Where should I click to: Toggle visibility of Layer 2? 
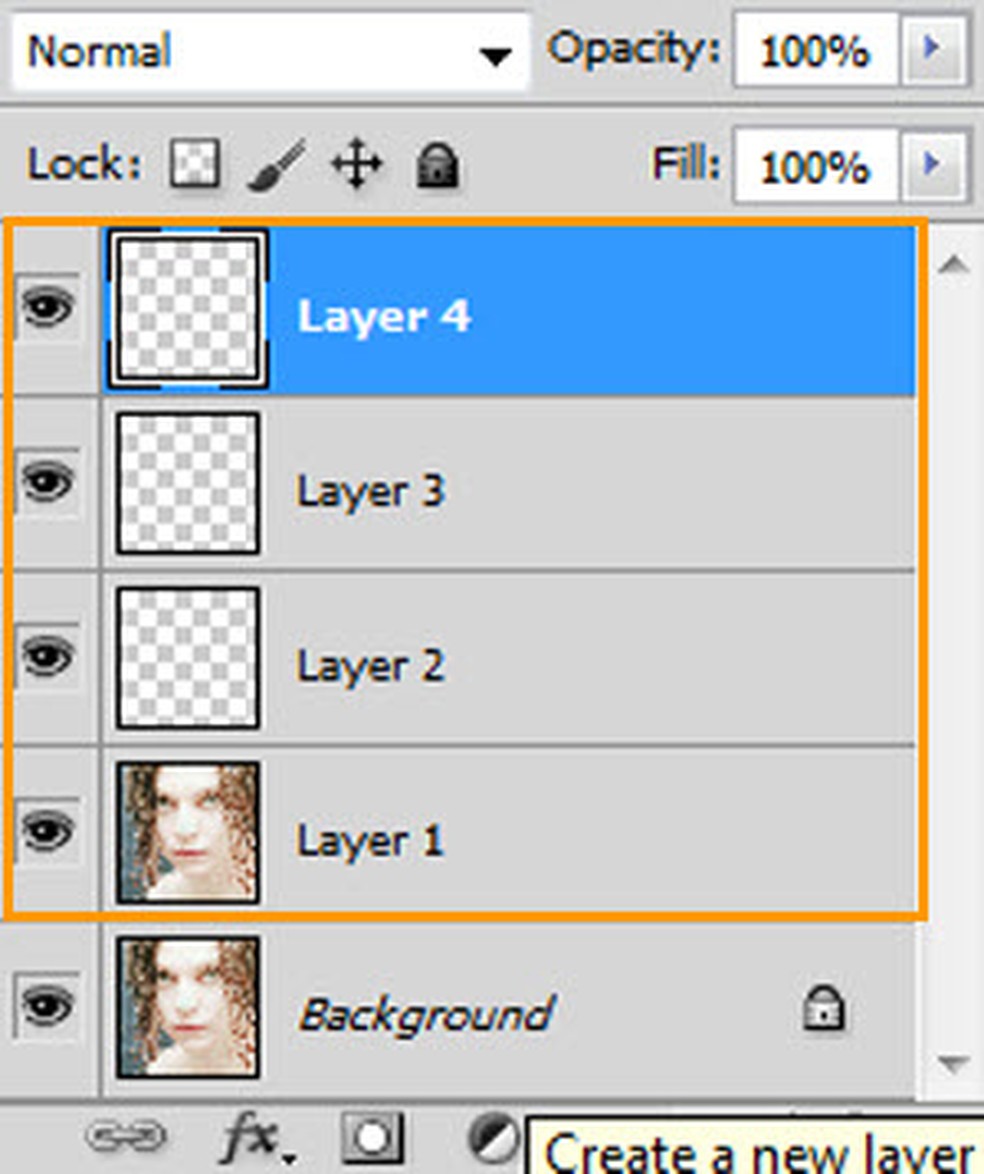(x=48, y=657)
